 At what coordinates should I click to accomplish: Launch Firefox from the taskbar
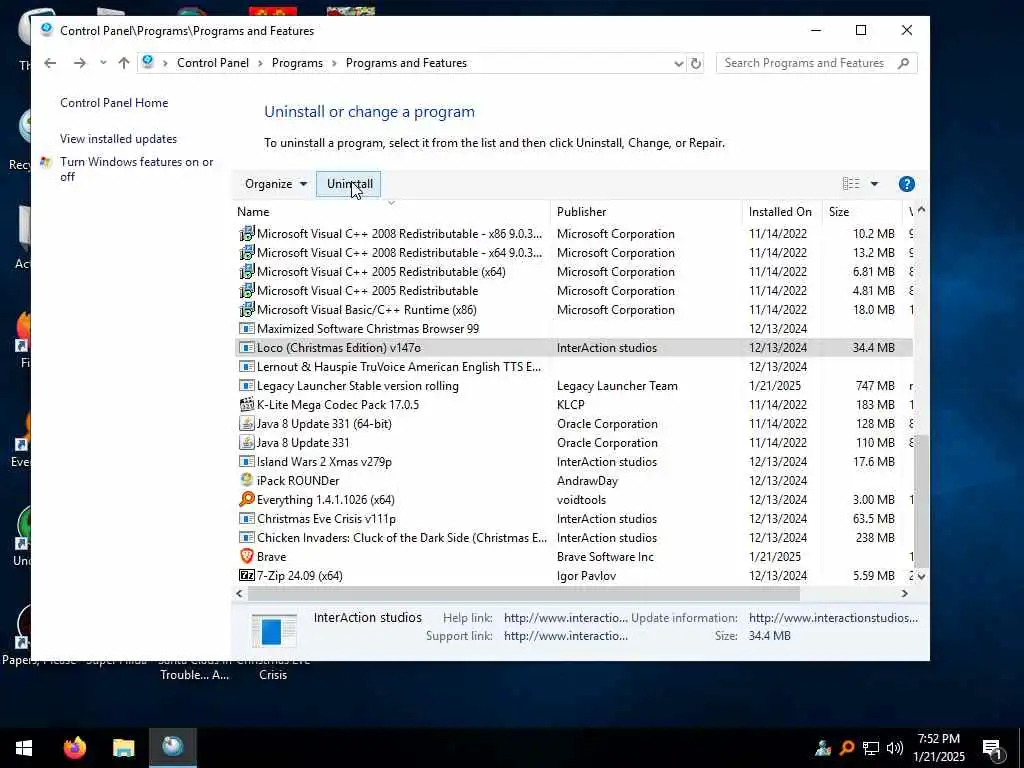74,748
